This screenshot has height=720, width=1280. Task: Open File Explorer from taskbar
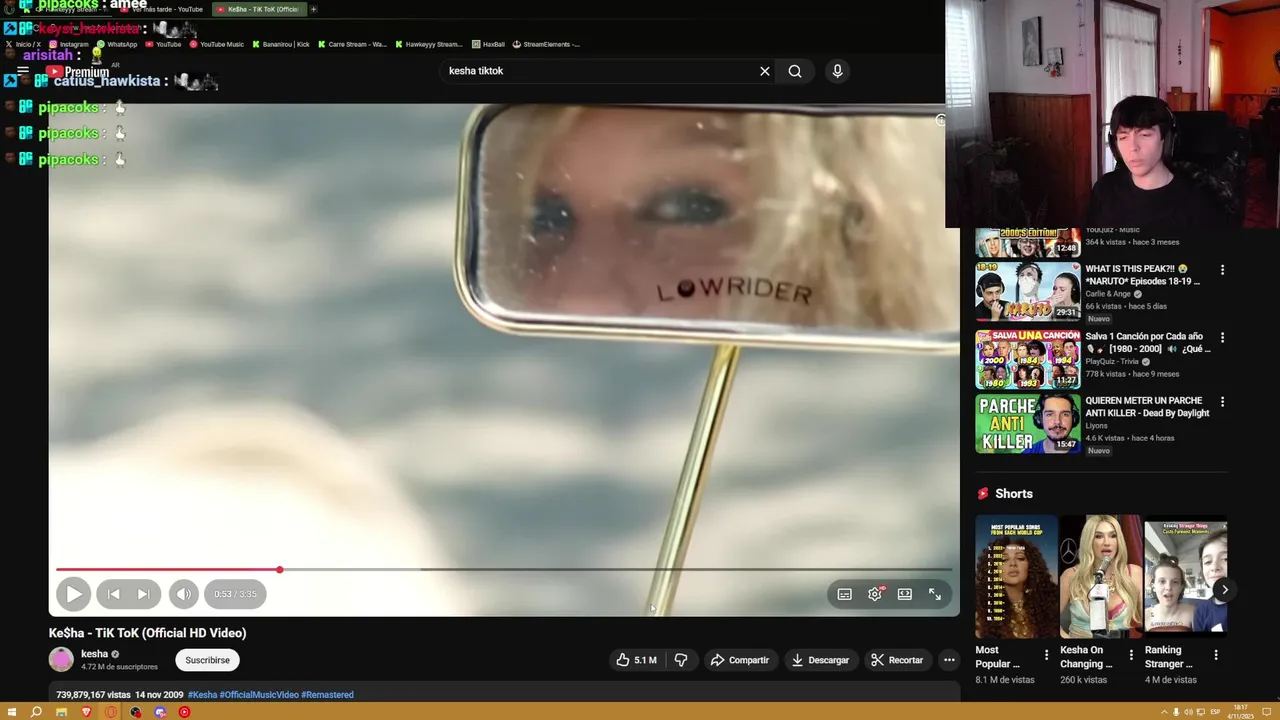(61, 712)
